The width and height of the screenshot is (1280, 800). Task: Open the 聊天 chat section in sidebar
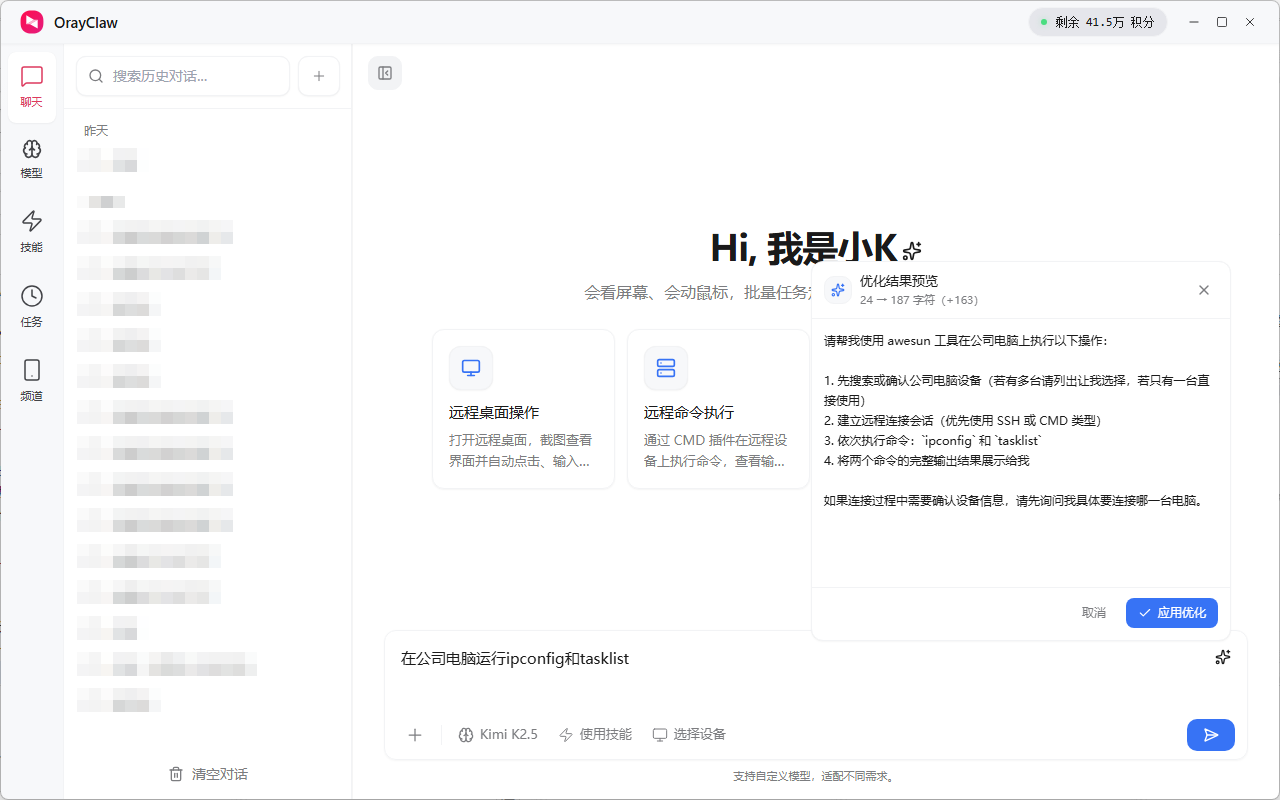(x=32, y=87)
